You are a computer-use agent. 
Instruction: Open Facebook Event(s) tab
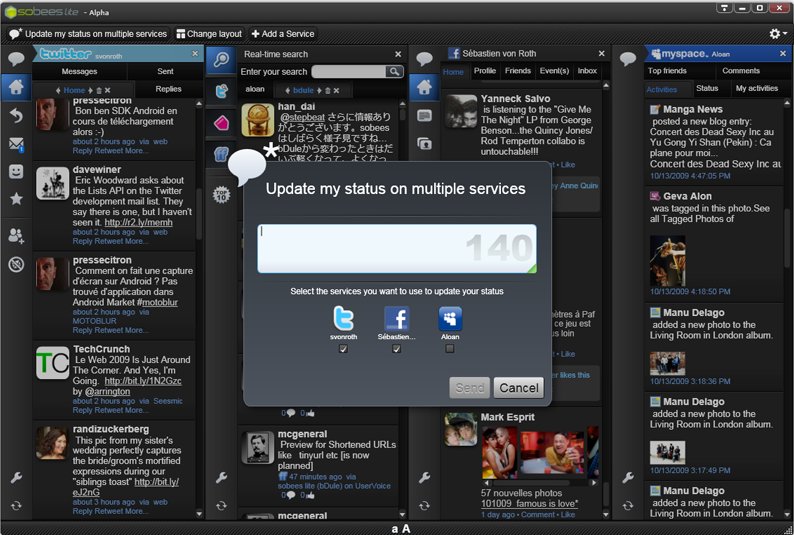click(x=554, y=71)
